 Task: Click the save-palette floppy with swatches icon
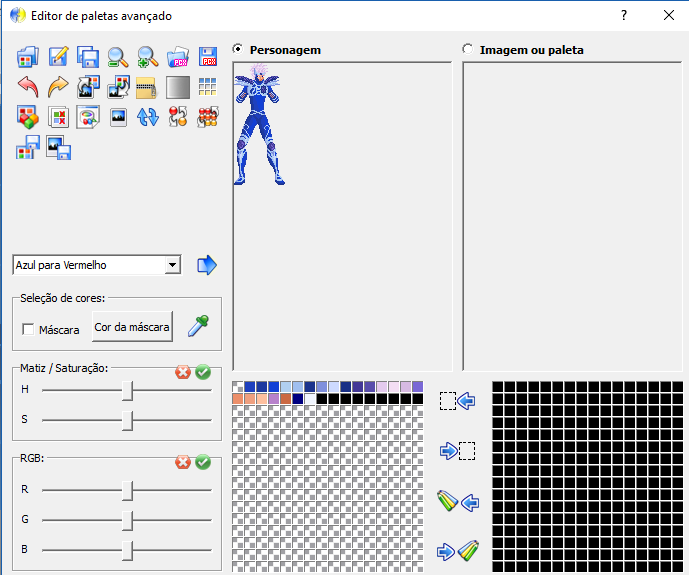(28, 147)
